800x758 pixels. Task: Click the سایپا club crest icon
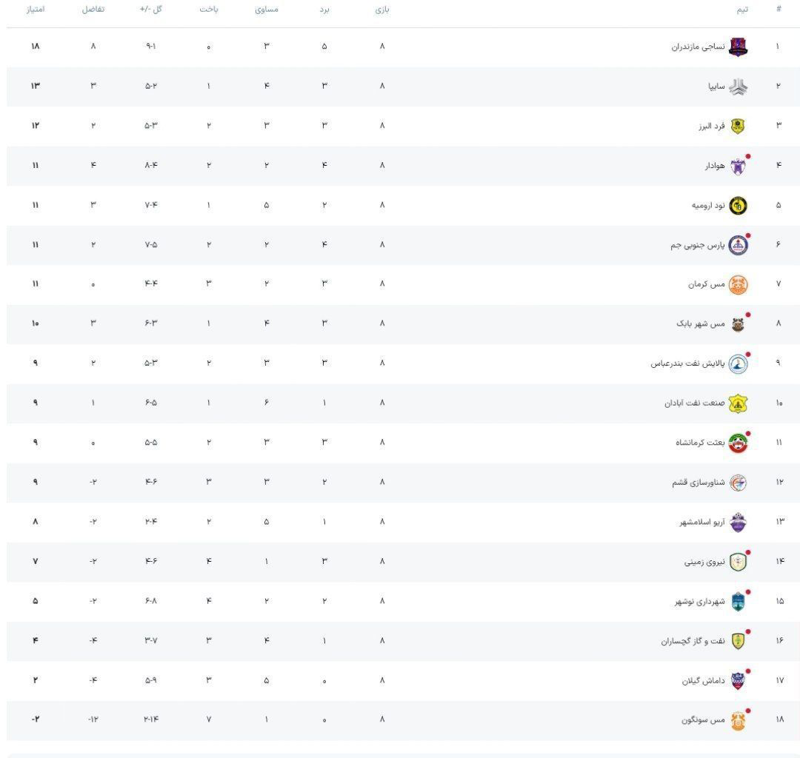click(737, 86)
